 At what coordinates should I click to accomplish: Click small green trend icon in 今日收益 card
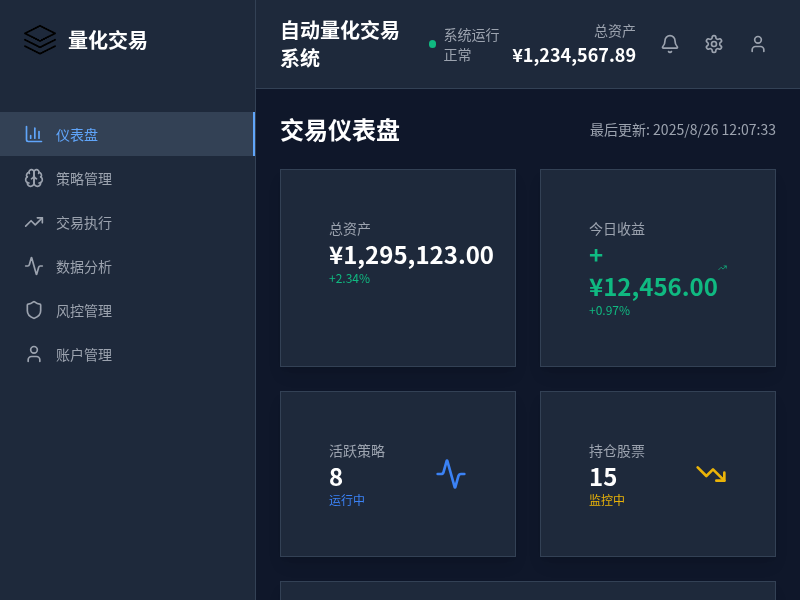pyautogui.click(x=722, y=267)
